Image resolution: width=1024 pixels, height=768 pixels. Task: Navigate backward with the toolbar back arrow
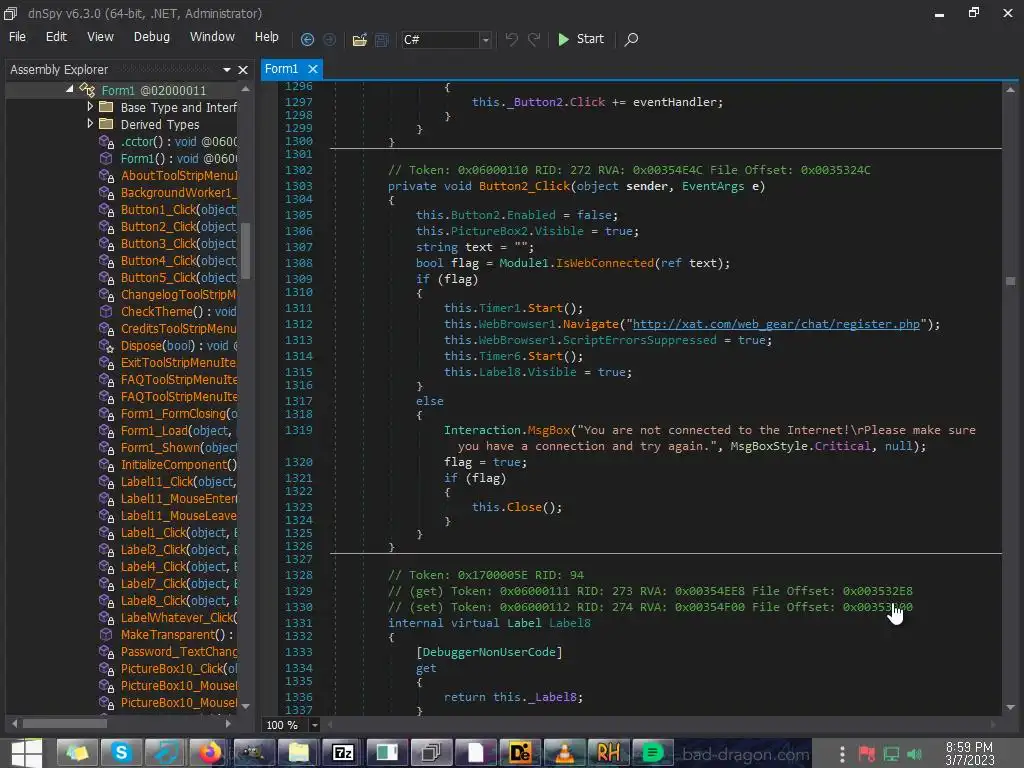point(307,39)
